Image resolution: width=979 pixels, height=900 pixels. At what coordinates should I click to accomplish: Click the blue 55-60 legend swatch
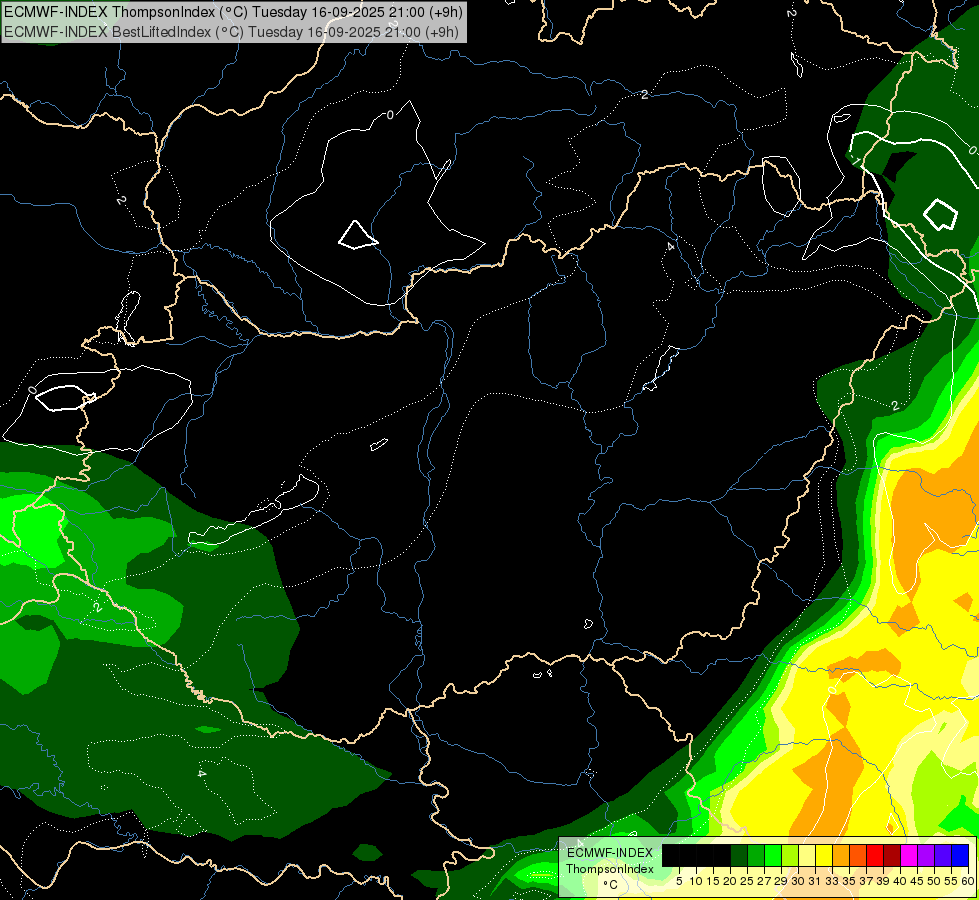coord(960,856)
